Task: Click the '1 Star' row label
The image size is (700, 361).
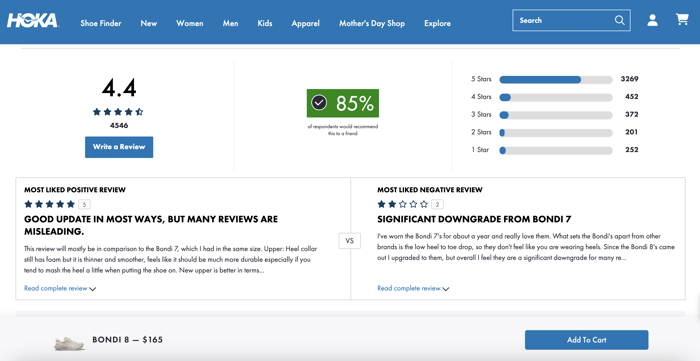Action: (x=480, y=149)
